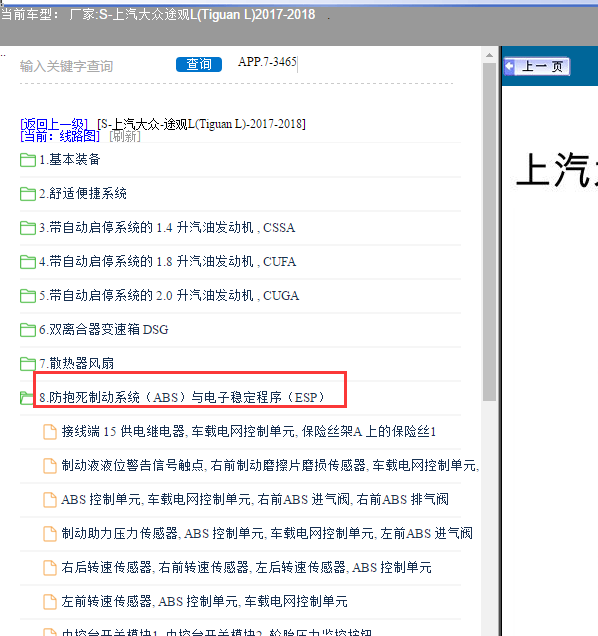
Task: Click document icon of 右后转速传感器 row
Action: coord(50,568)
